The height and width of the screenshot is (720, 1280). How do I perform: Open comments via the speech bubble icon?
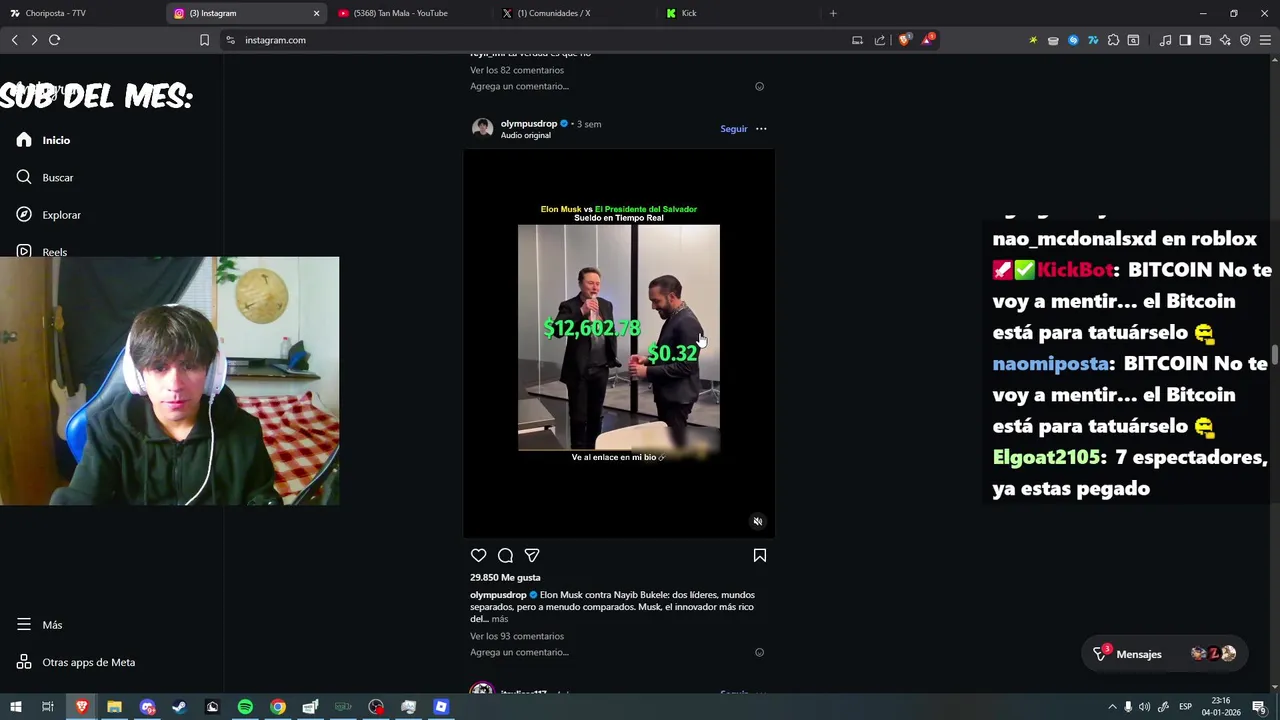pyautogui.click(x=505, y=555)
